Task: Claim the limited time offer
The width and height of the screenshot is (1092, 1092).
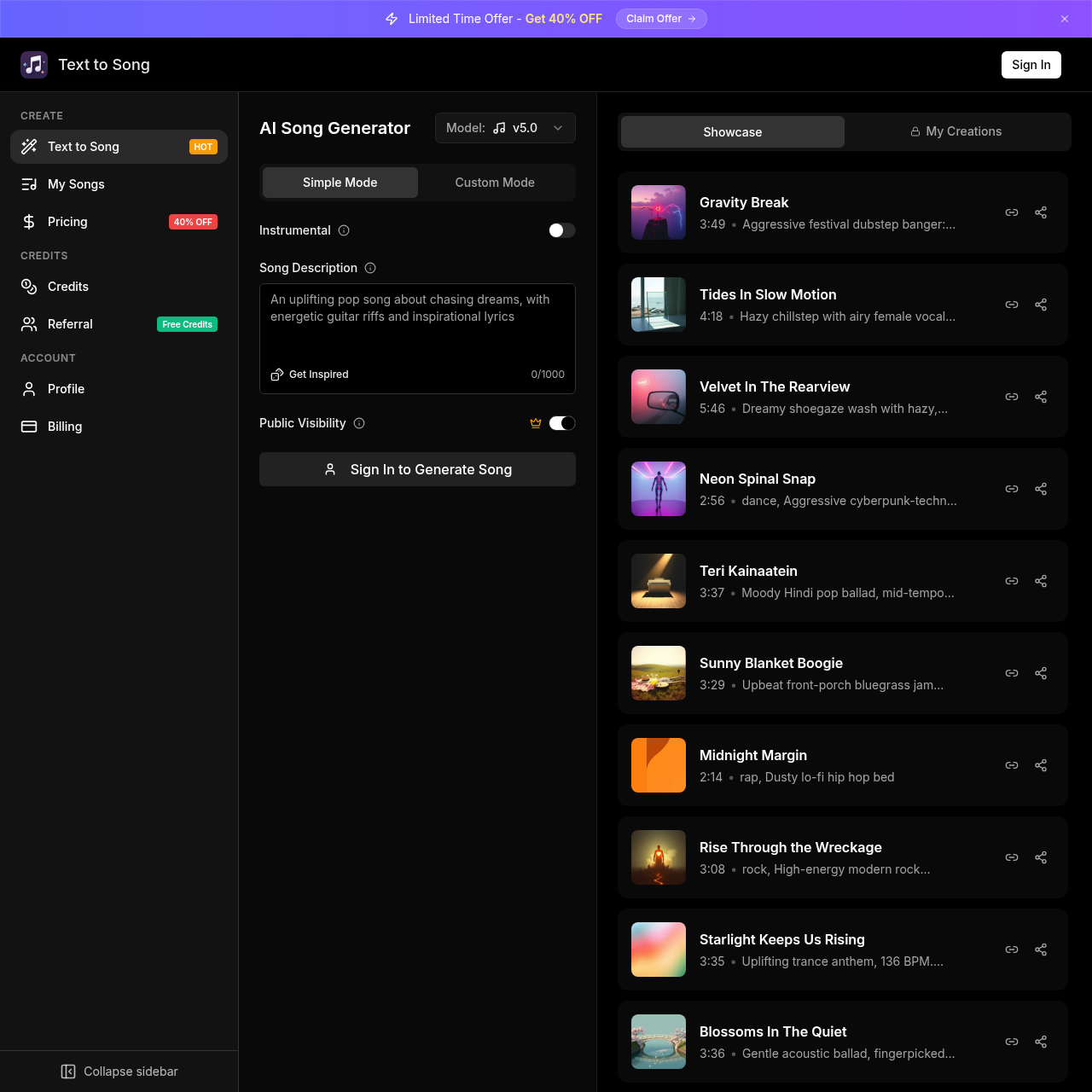Action: pyautogui.click(x=661, y=19)
